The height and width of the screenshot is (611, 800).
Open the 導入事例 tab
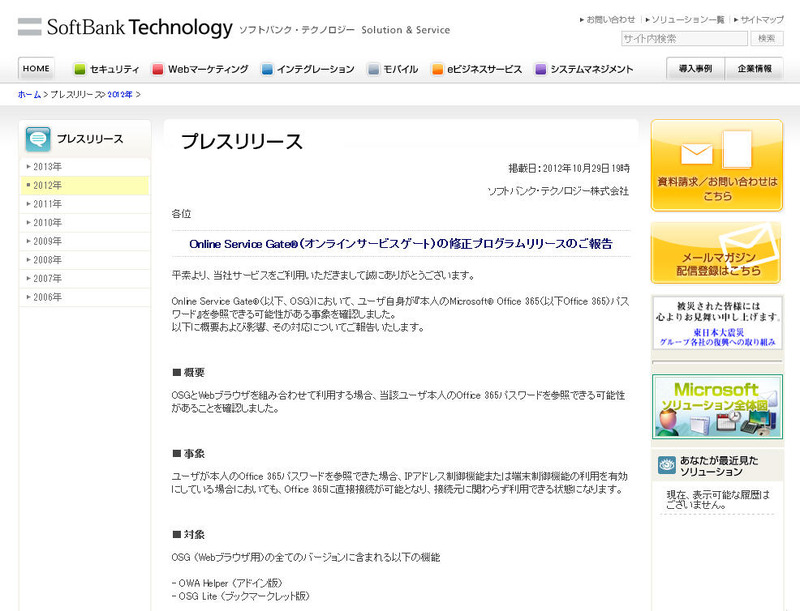click(695, 69)
